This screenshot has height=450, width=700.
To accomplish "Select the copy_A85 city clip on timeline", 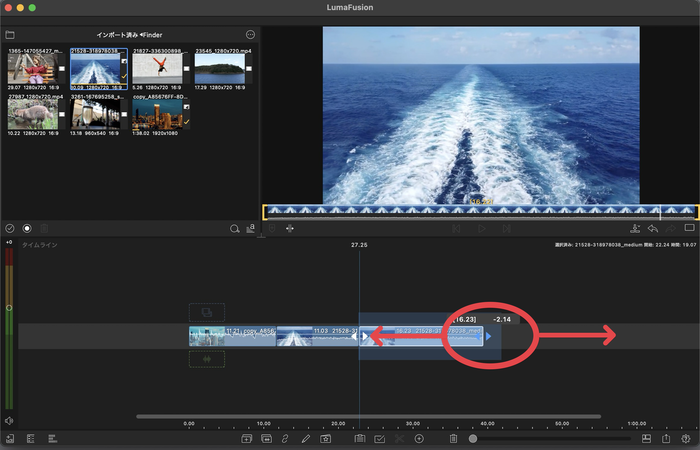I will pos(232,337).
